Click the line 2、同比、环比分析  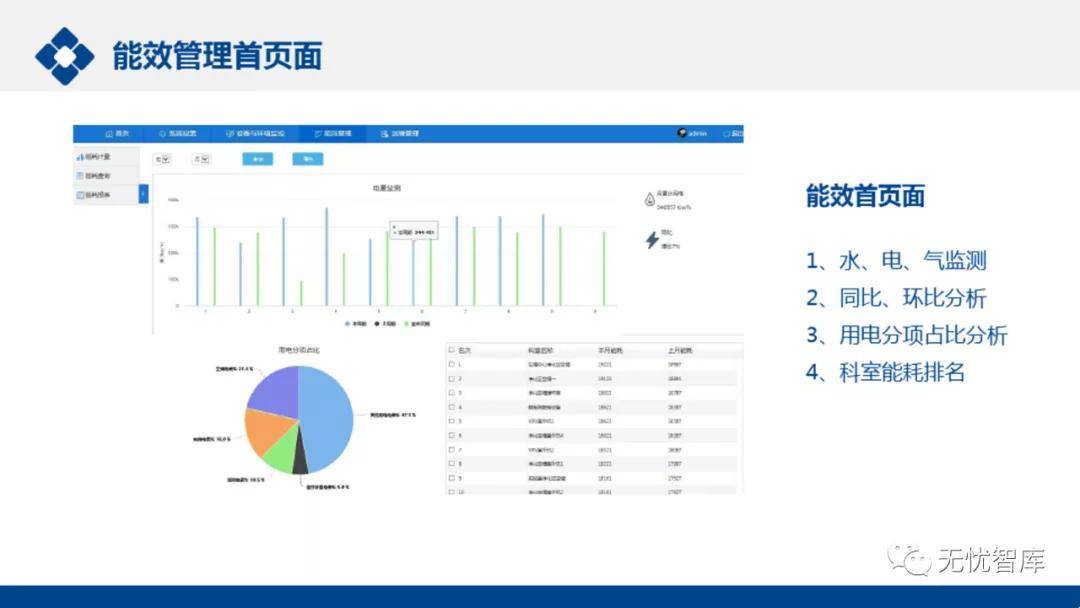point(896,298)
